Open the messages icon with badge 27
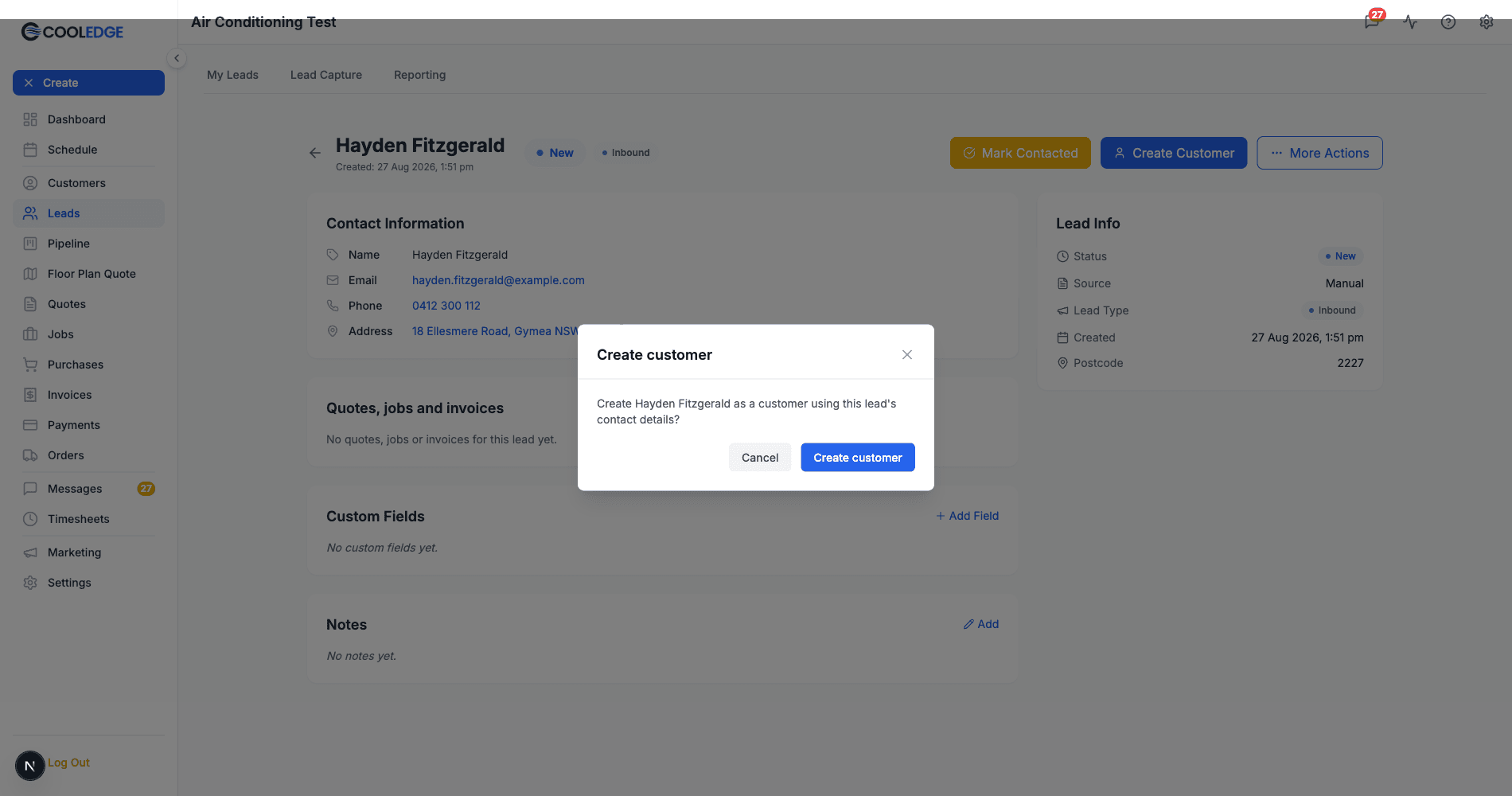Viewport: 1512px width, 796px height. [1373, 21]
